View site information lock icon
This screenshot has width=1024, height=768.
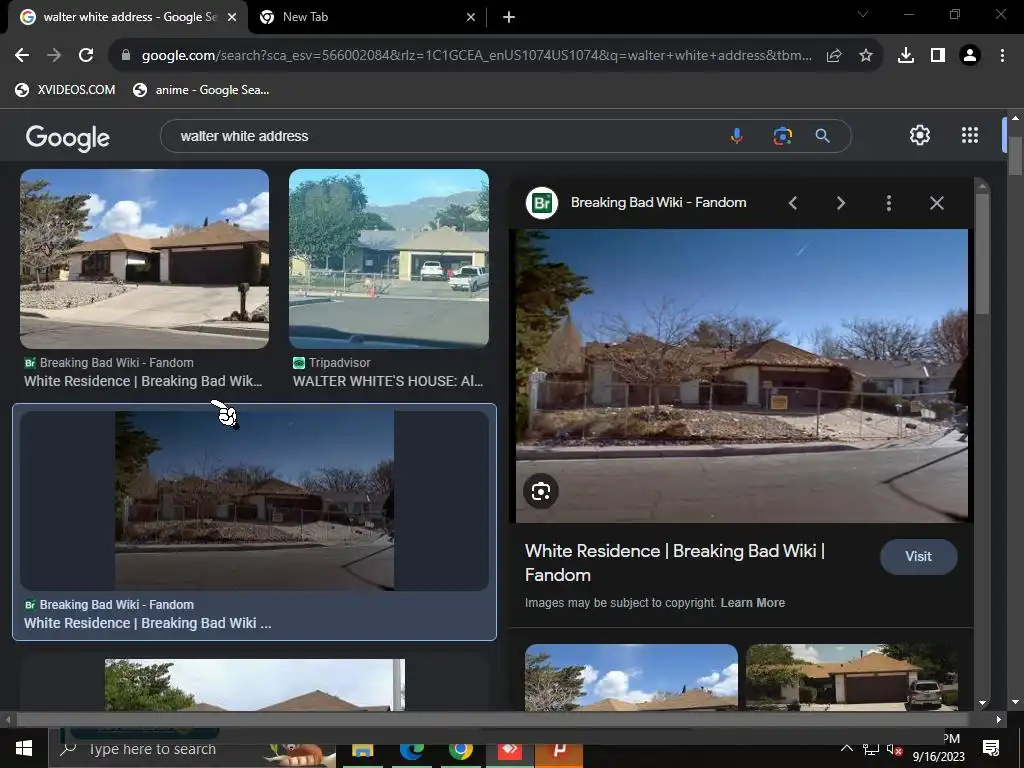point(126,56)
